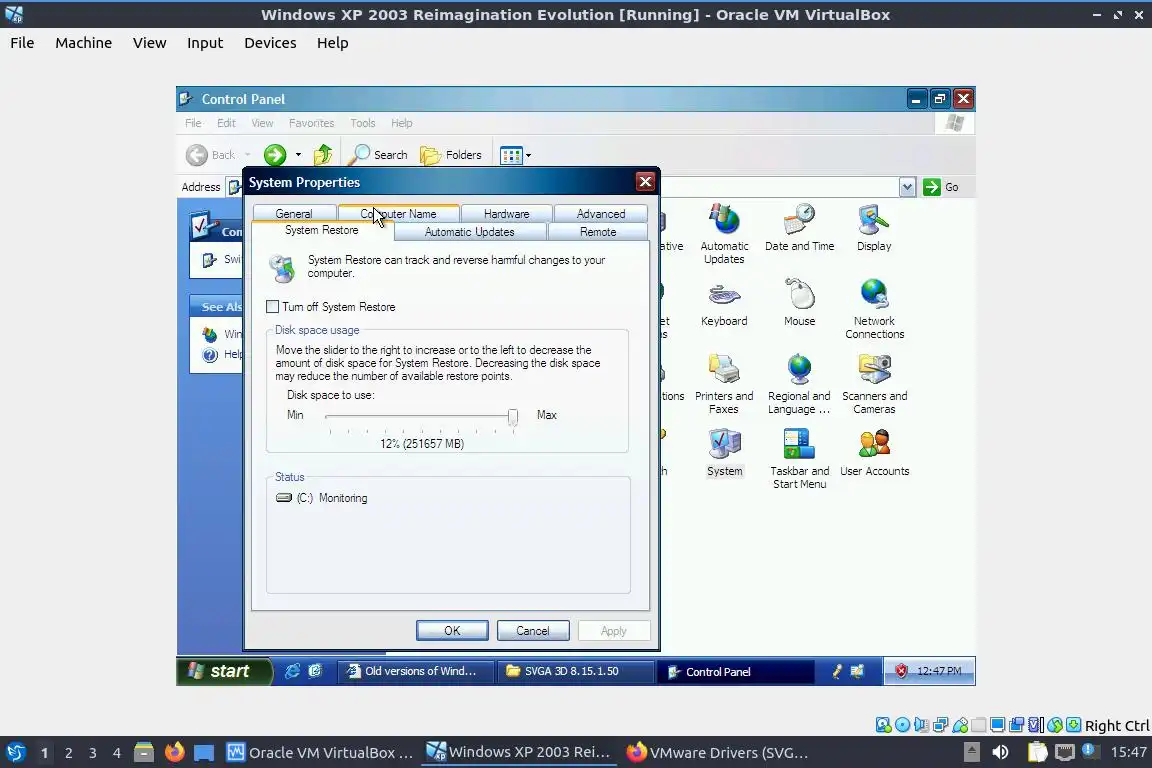Viewport: 1152px width, 768px height.
Task: Open the VirtualBox Devices menu
Action: tap(270, 43)
